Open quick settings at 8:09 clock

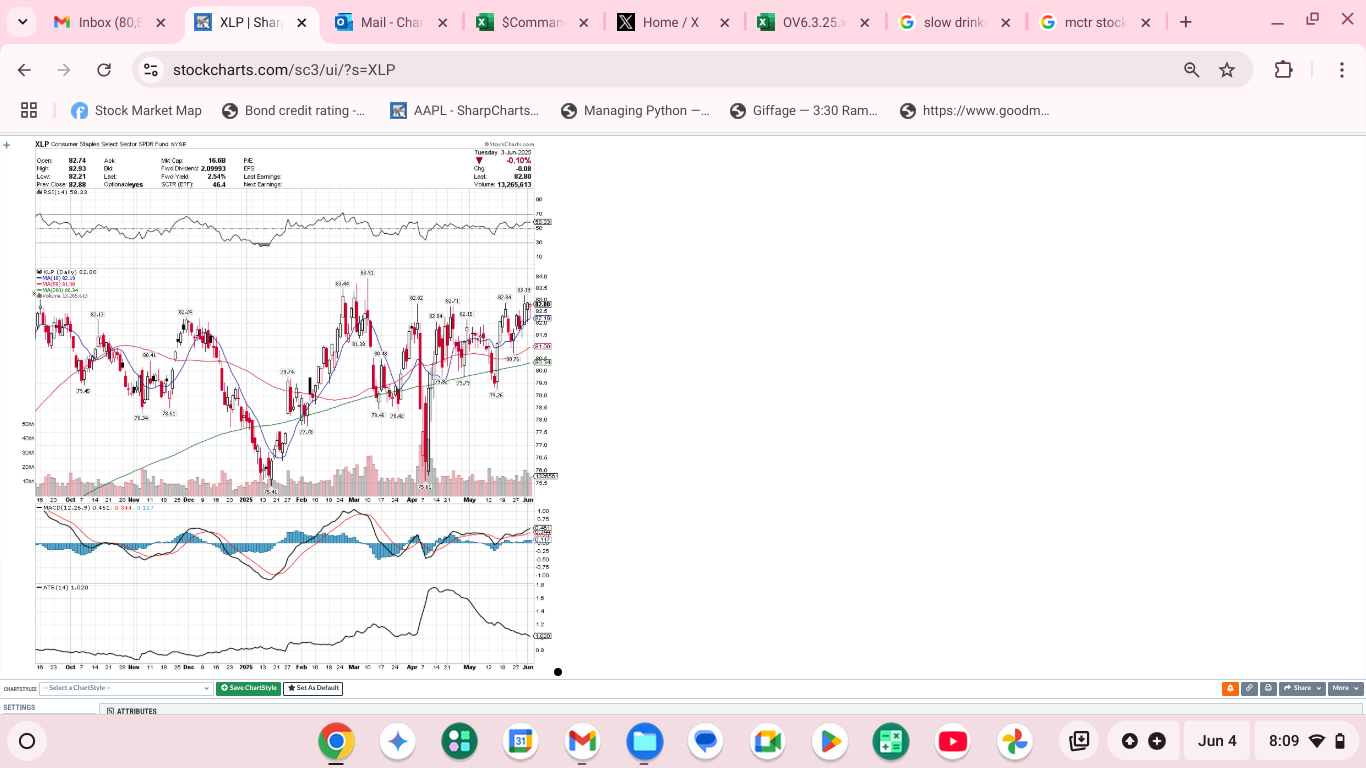[1308, 741]
